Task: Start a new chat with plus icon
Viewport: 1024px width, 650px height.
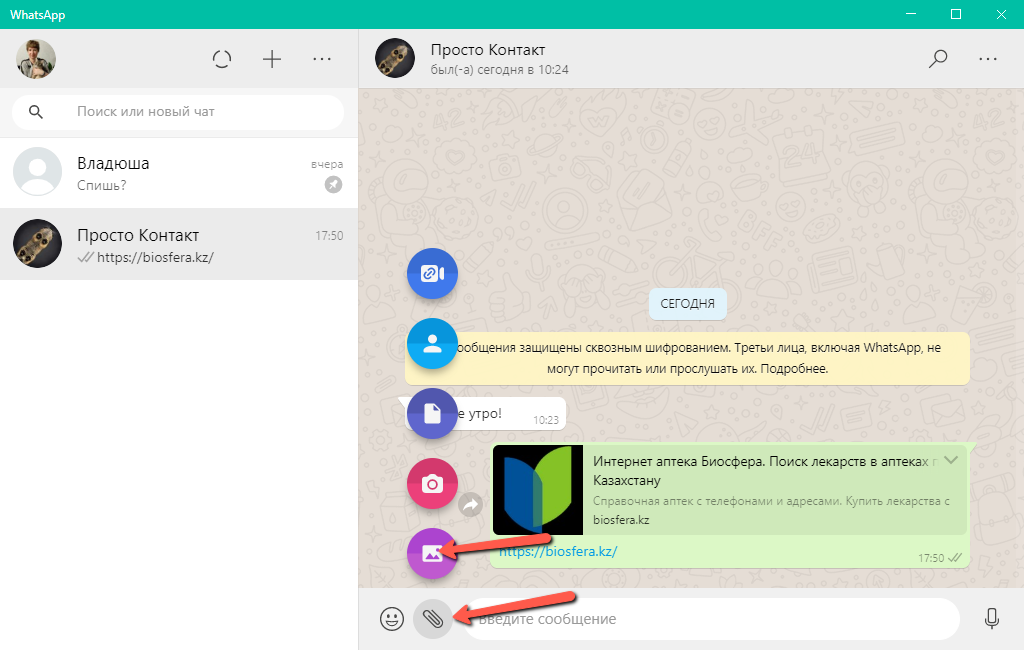Action: click(272, 59)
